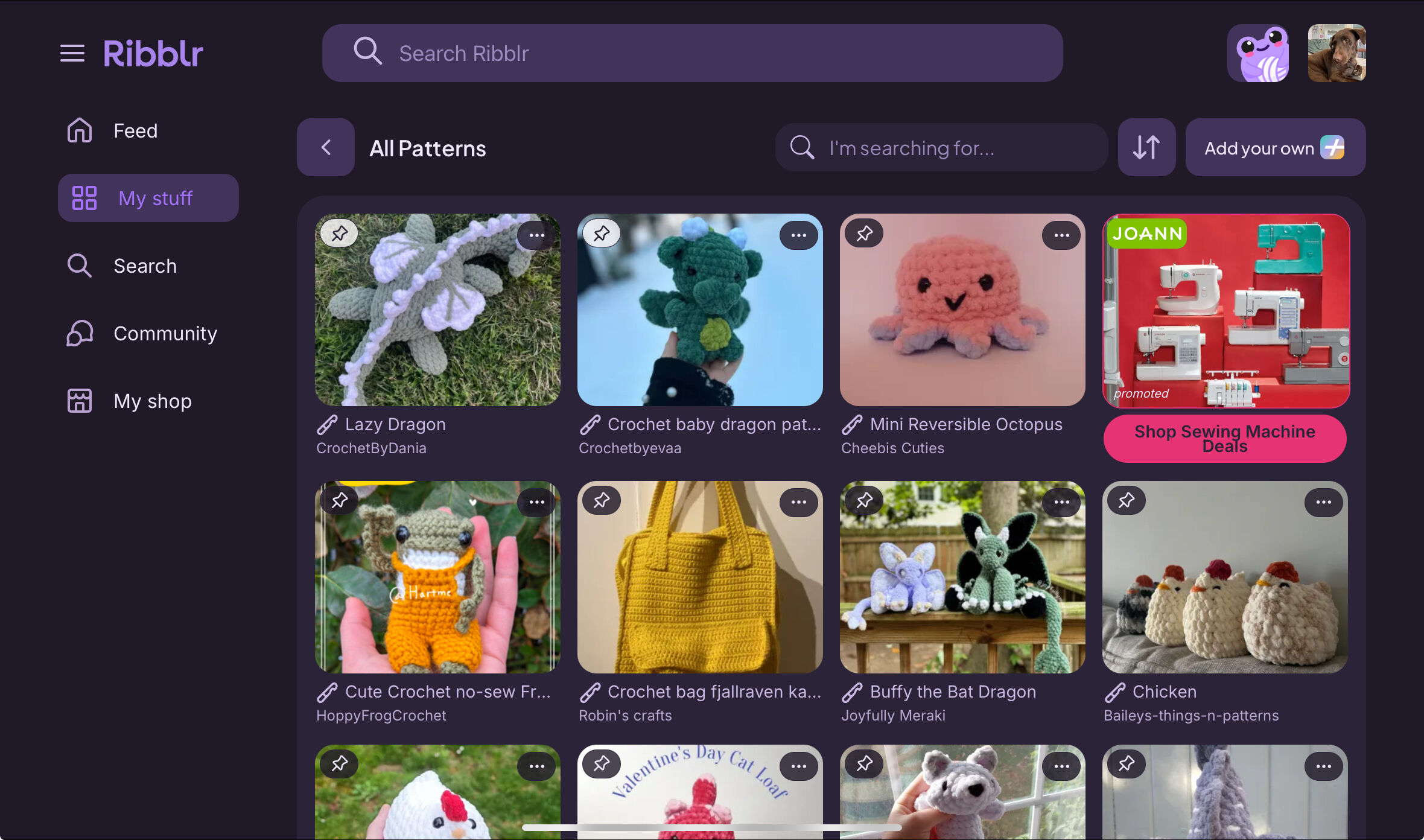Click the sort arrows button
The height and width of the screenshot is (840, 1424).
(x=1146, y=147)
